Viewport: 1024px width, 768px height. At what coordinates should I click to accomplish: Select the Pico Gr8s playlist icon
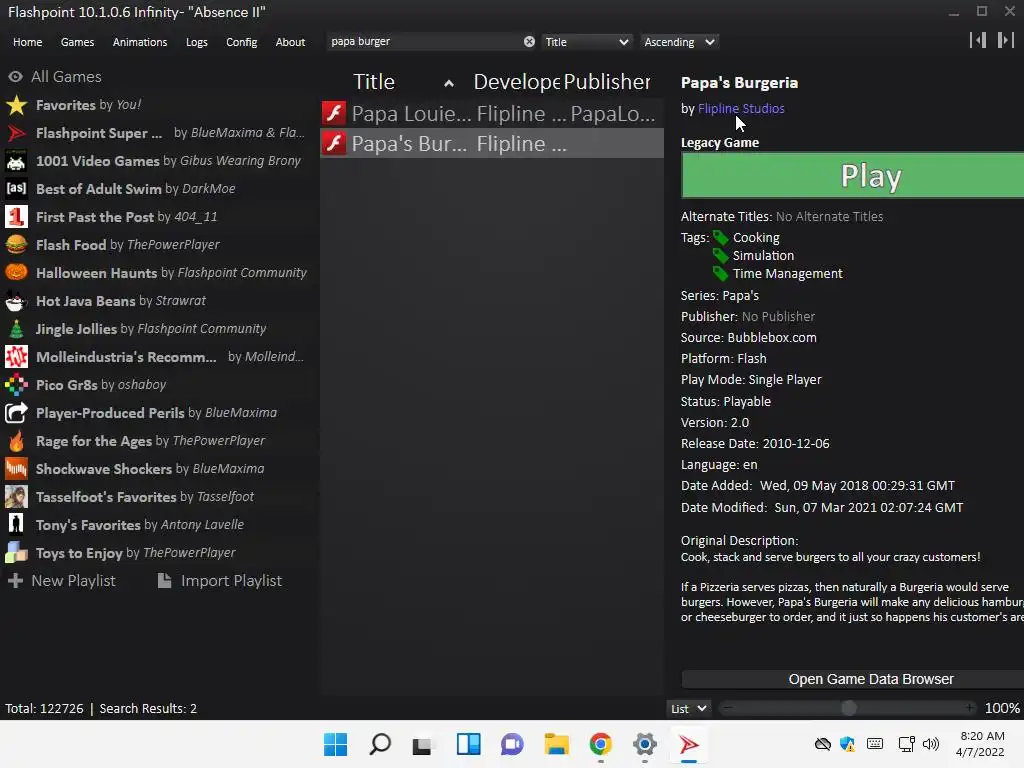pyautogui.click(x=16, y=385)
